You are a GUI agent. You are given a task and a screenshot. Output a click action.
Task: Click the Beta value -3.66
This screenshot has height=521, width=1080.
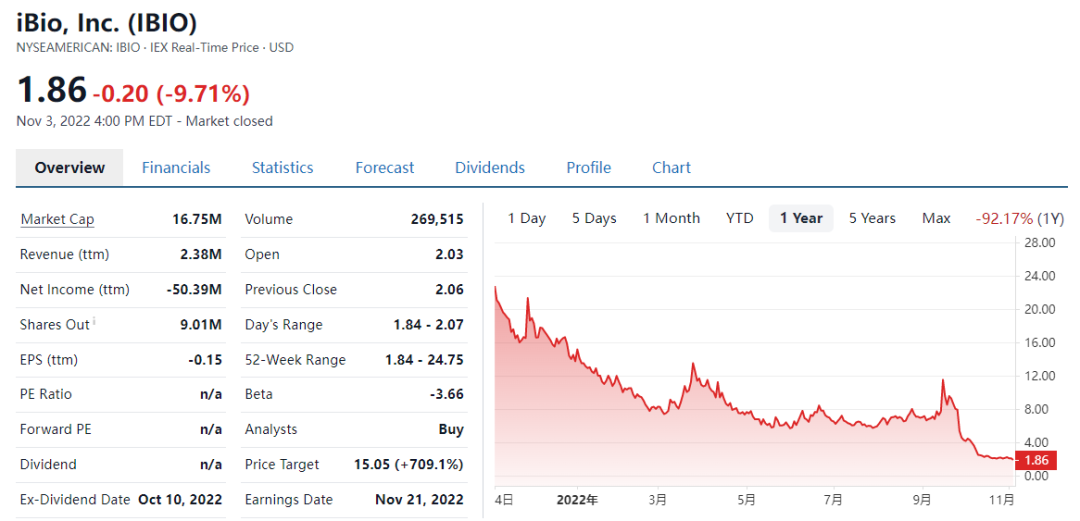446,394
